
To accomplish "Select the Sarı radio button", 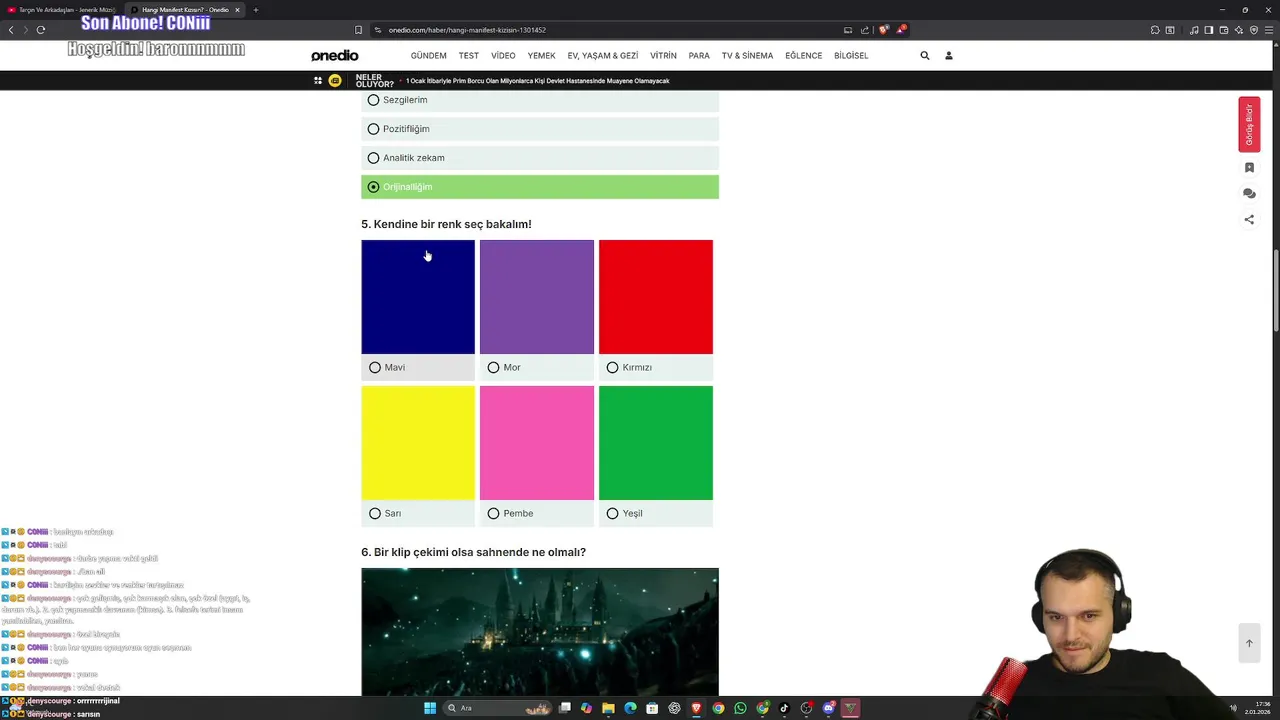I will (x=375, y=514).
